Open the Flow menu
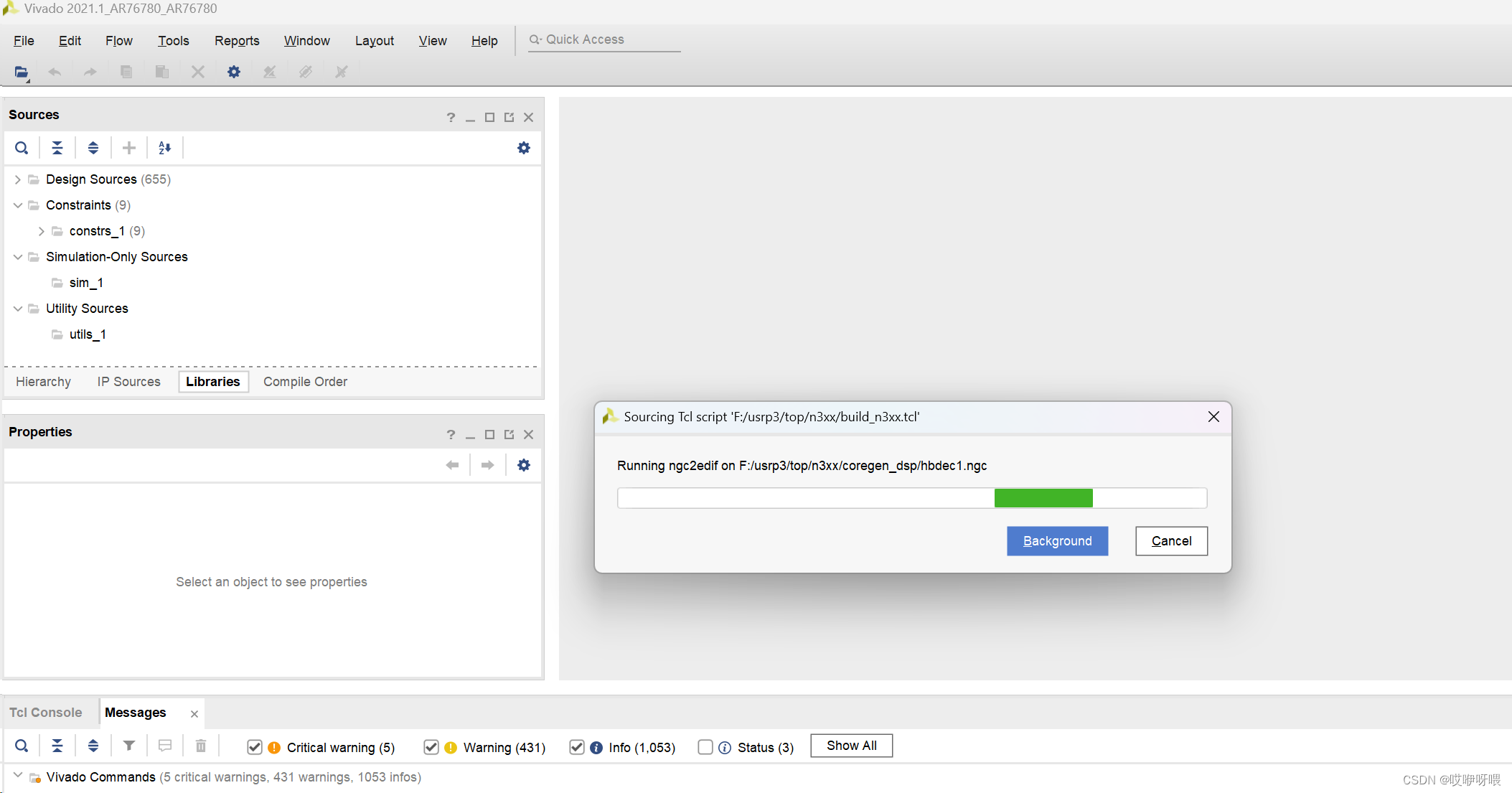1512x793 pixels. click(x=118, y=41)
